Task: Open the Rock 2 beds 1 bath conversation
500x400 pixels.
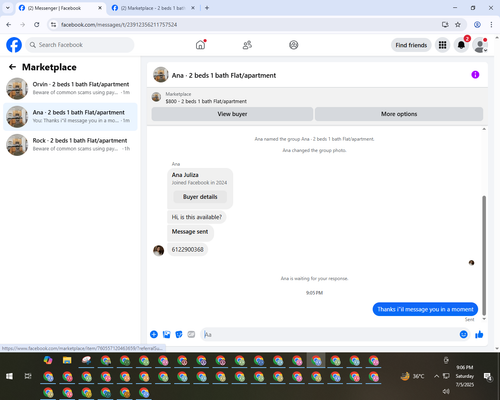Action: pos(70,145)
